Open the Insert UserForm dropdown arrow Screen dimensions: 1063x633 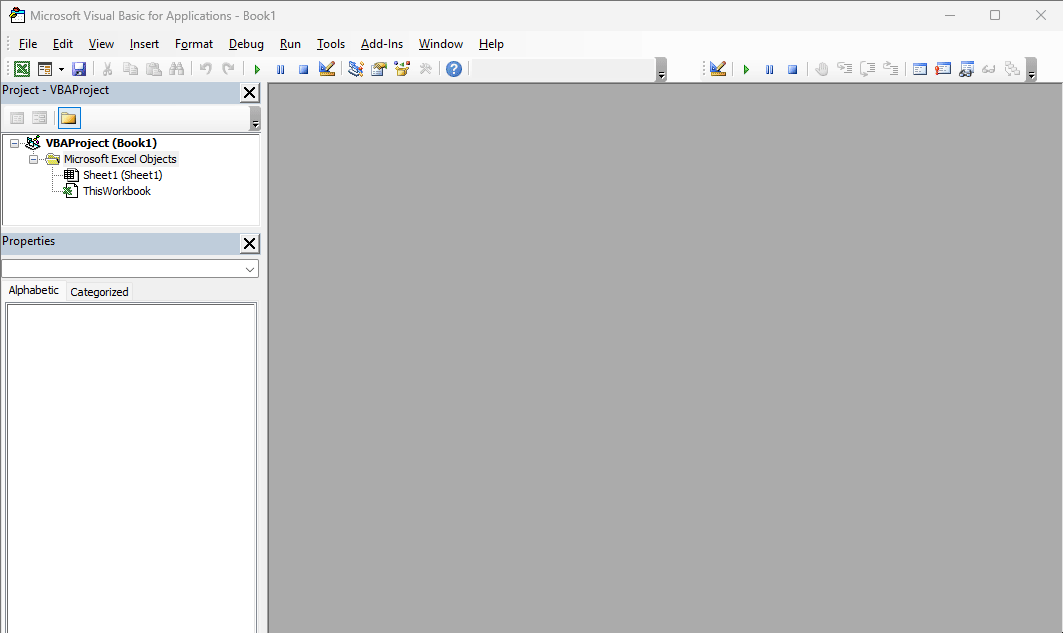61,69
